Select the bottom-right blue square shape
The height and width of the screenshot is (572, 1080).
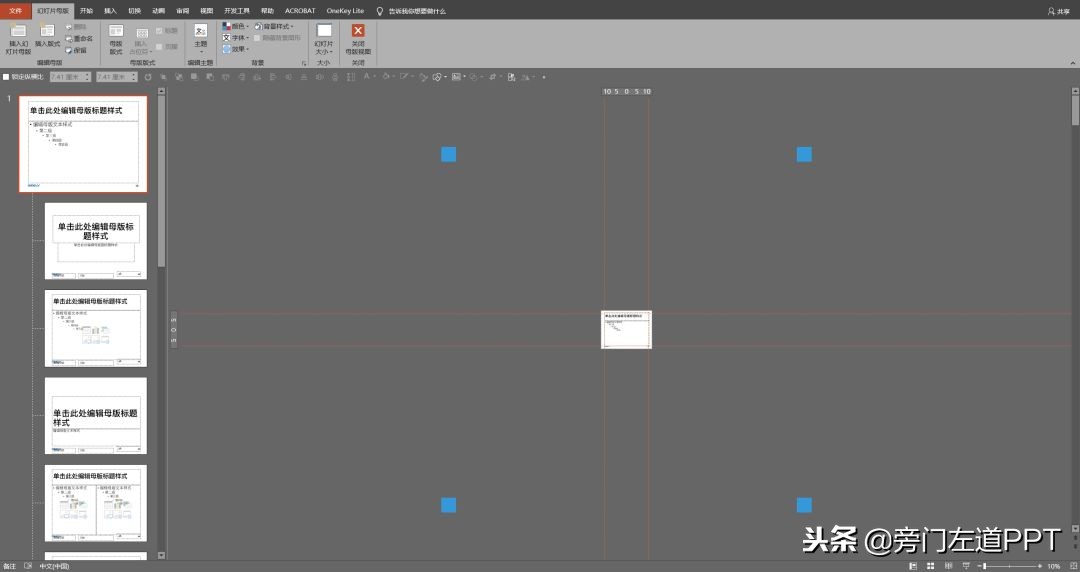804,505
